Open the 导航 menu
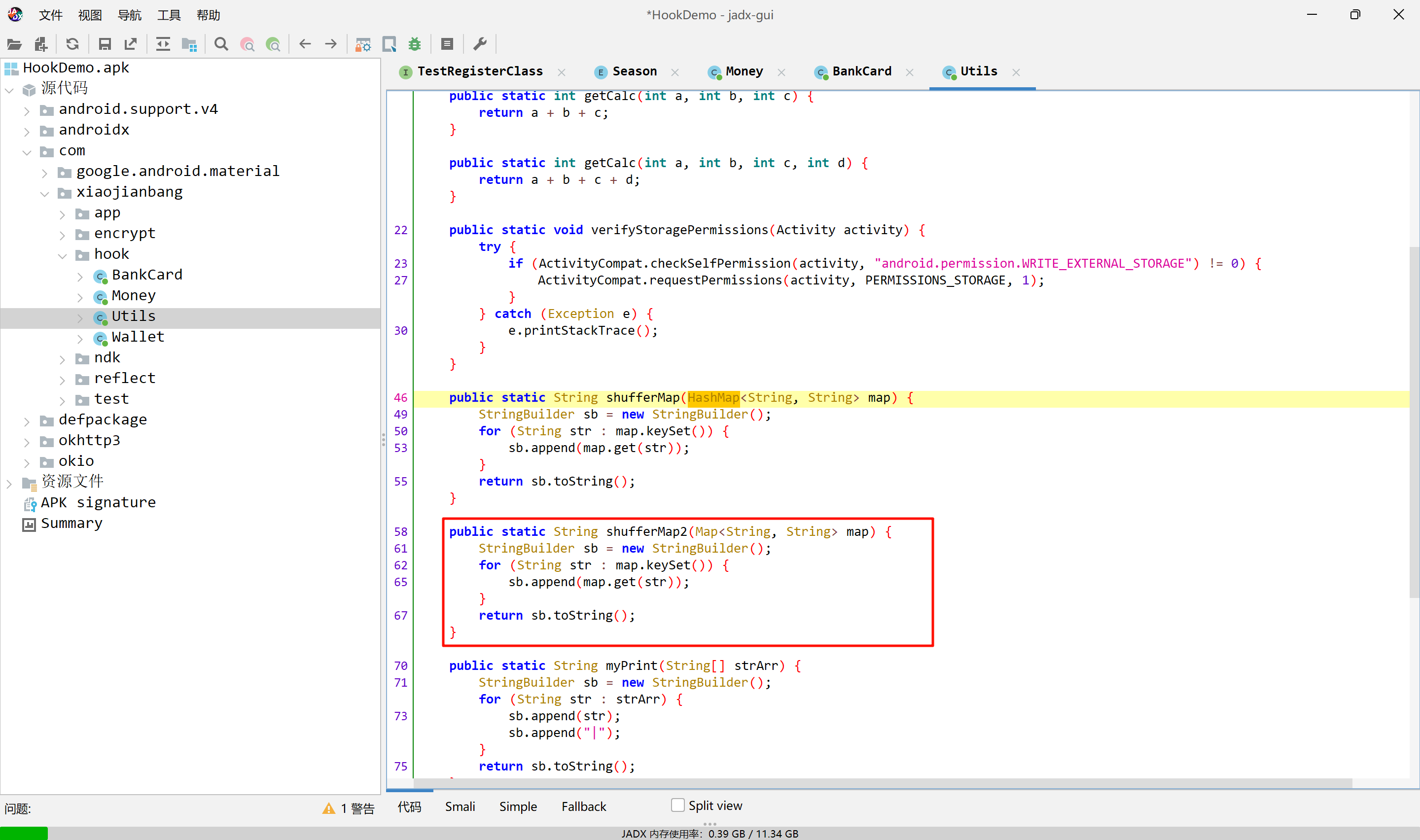The image size is (1420, 840). point(129,15)
